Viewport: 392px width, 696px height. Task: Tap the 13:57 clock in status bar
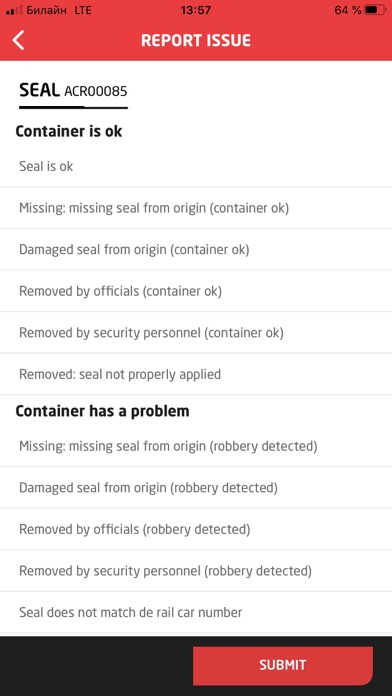pyautogui.click(x=196, y=10)
